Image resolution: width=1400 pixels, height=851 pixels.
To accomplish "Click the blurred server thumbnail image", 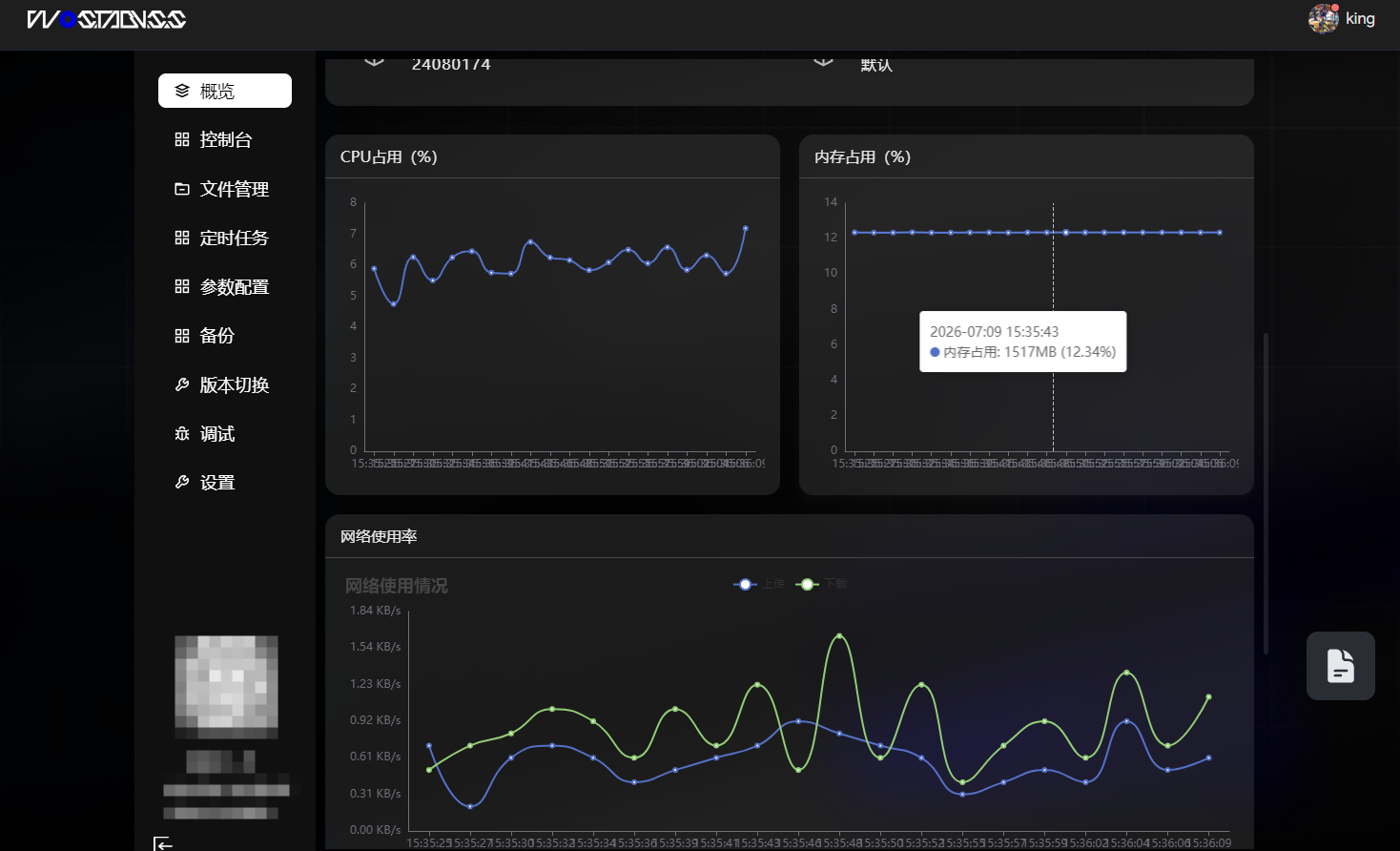I will coord(226,687).
